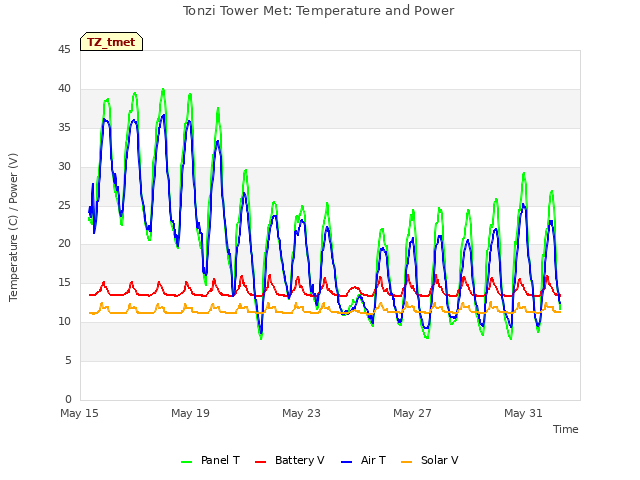
Task: Click the May 27 x-axis tick label
Action: tap(412, 413)
